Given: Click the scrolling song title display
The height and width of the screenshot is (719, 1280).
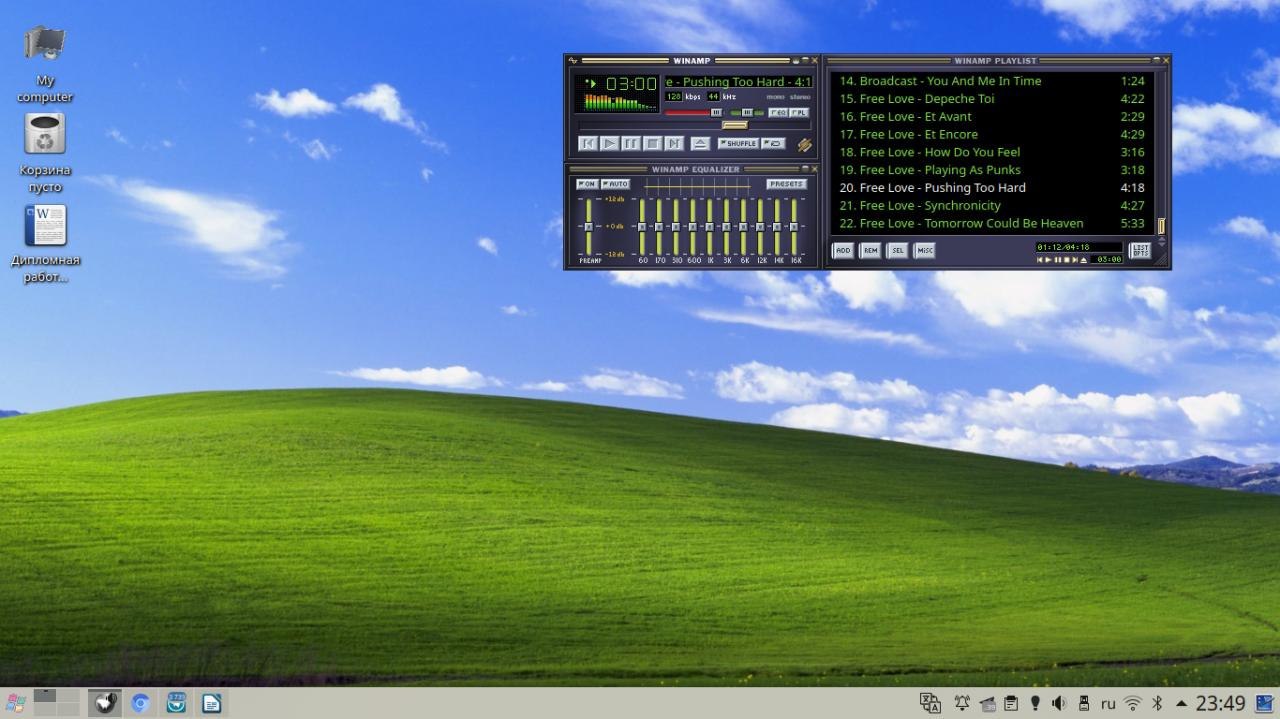Looking at the screenshot, I should (739, 82).
